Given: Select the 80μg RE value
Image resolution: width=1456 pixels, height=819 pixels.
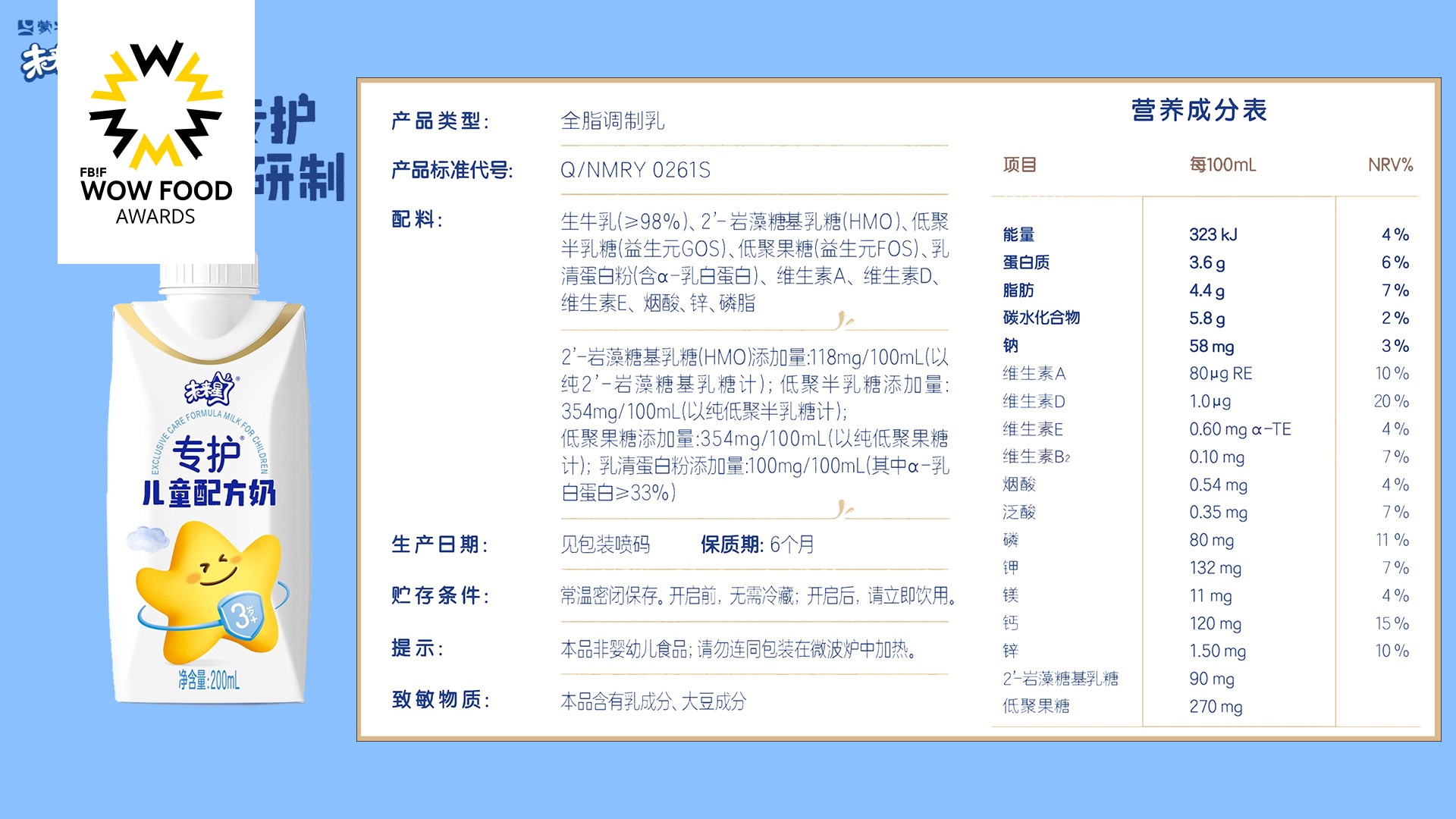Looking at the screenshot, I should pos(1221,373).
